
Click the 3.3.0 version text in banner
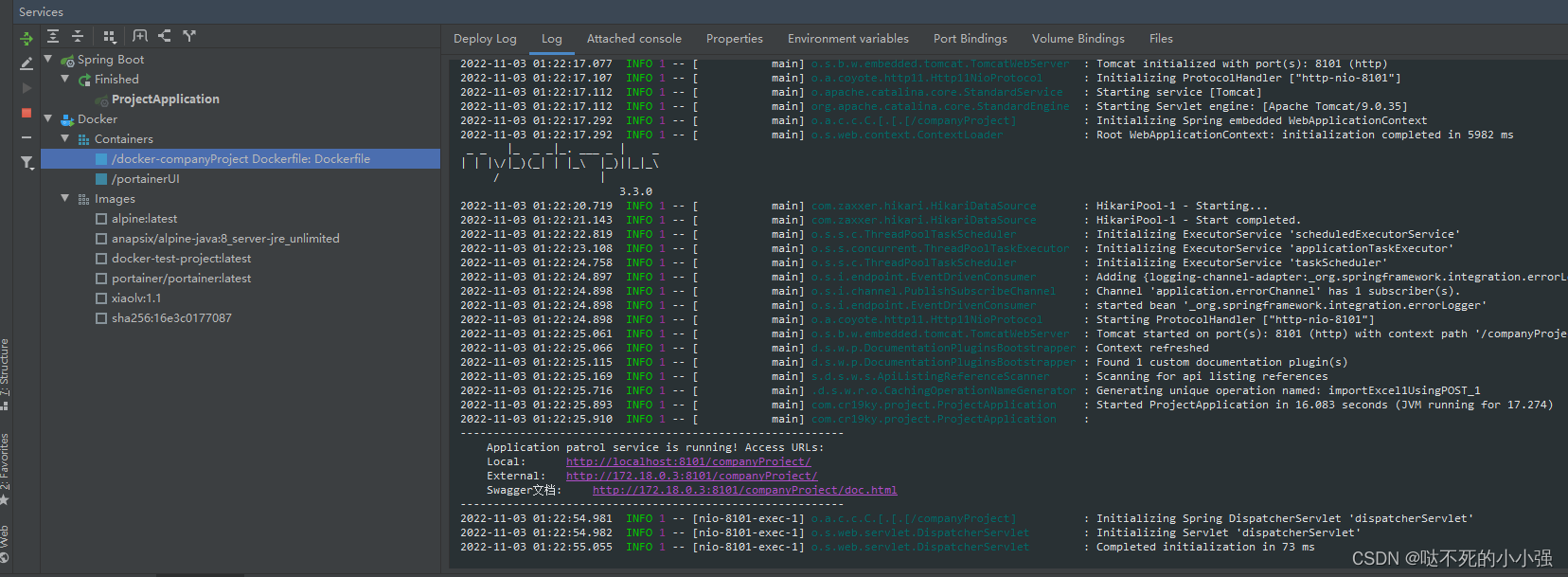point(636,192)
